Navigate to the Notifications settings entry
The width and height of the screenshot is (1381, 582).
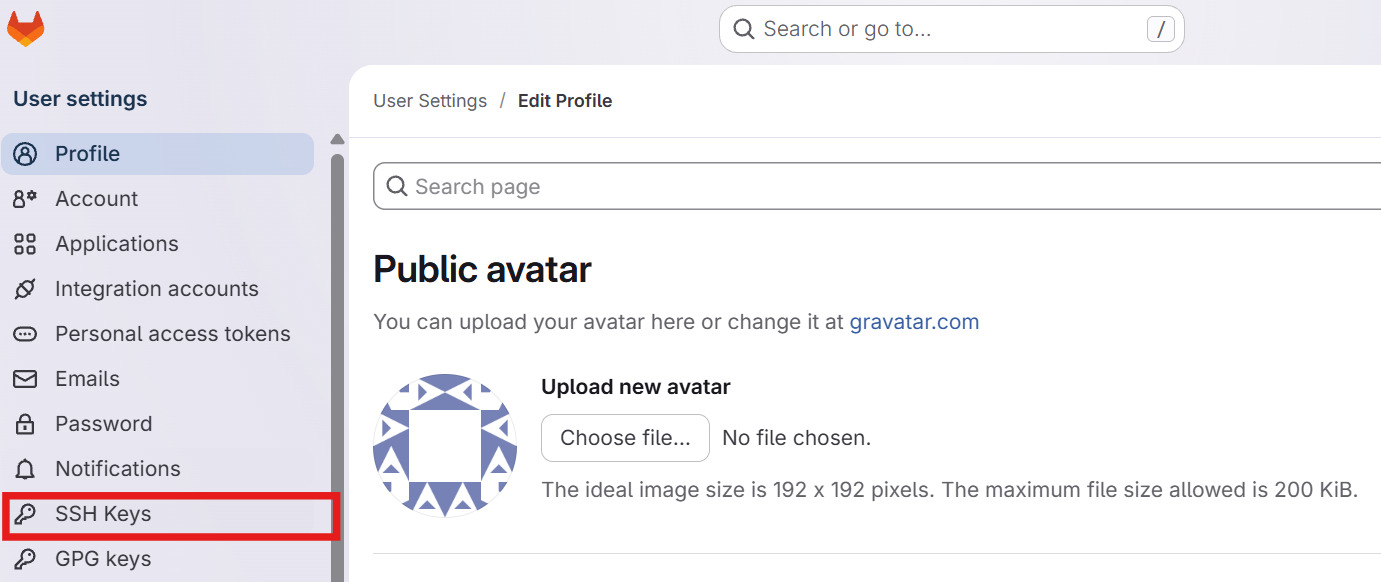[x=117, y=468]
